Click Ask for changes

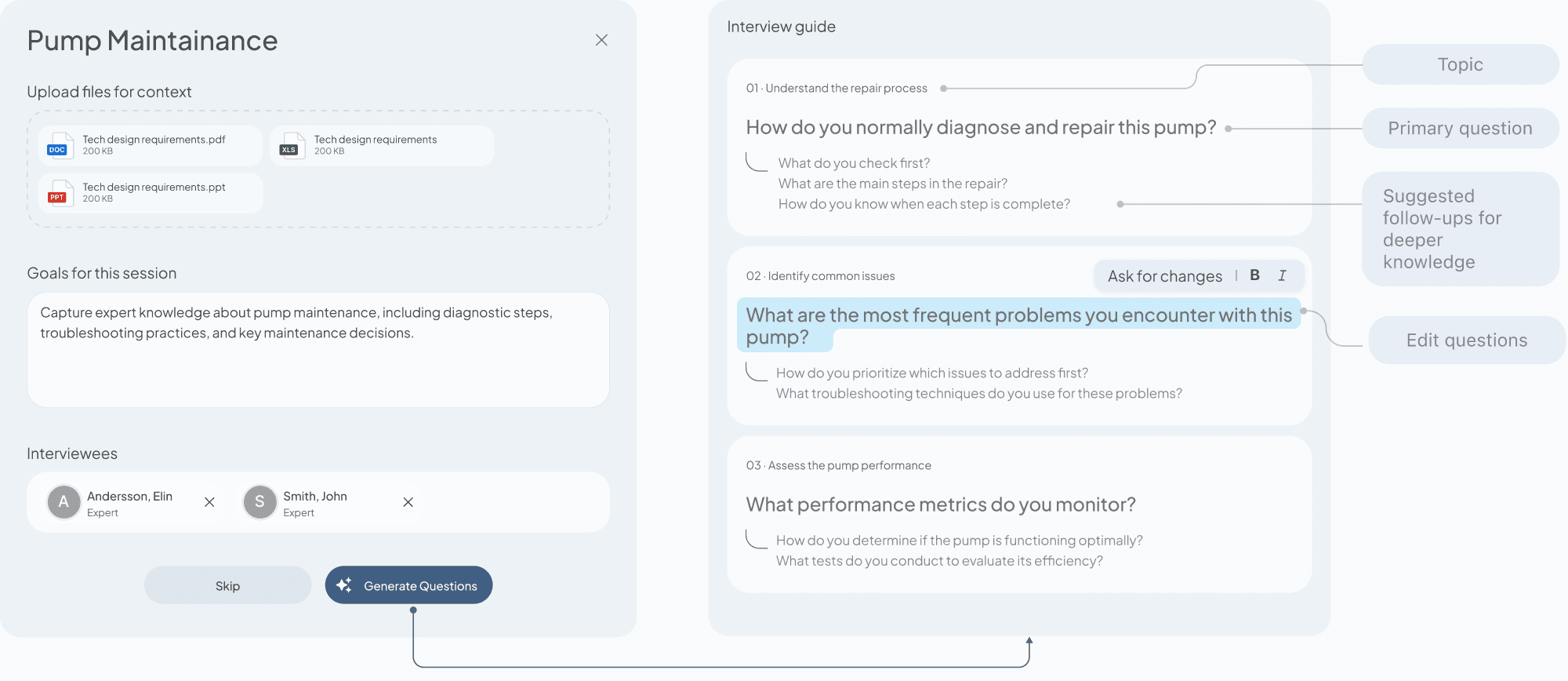click(1164, 276)
